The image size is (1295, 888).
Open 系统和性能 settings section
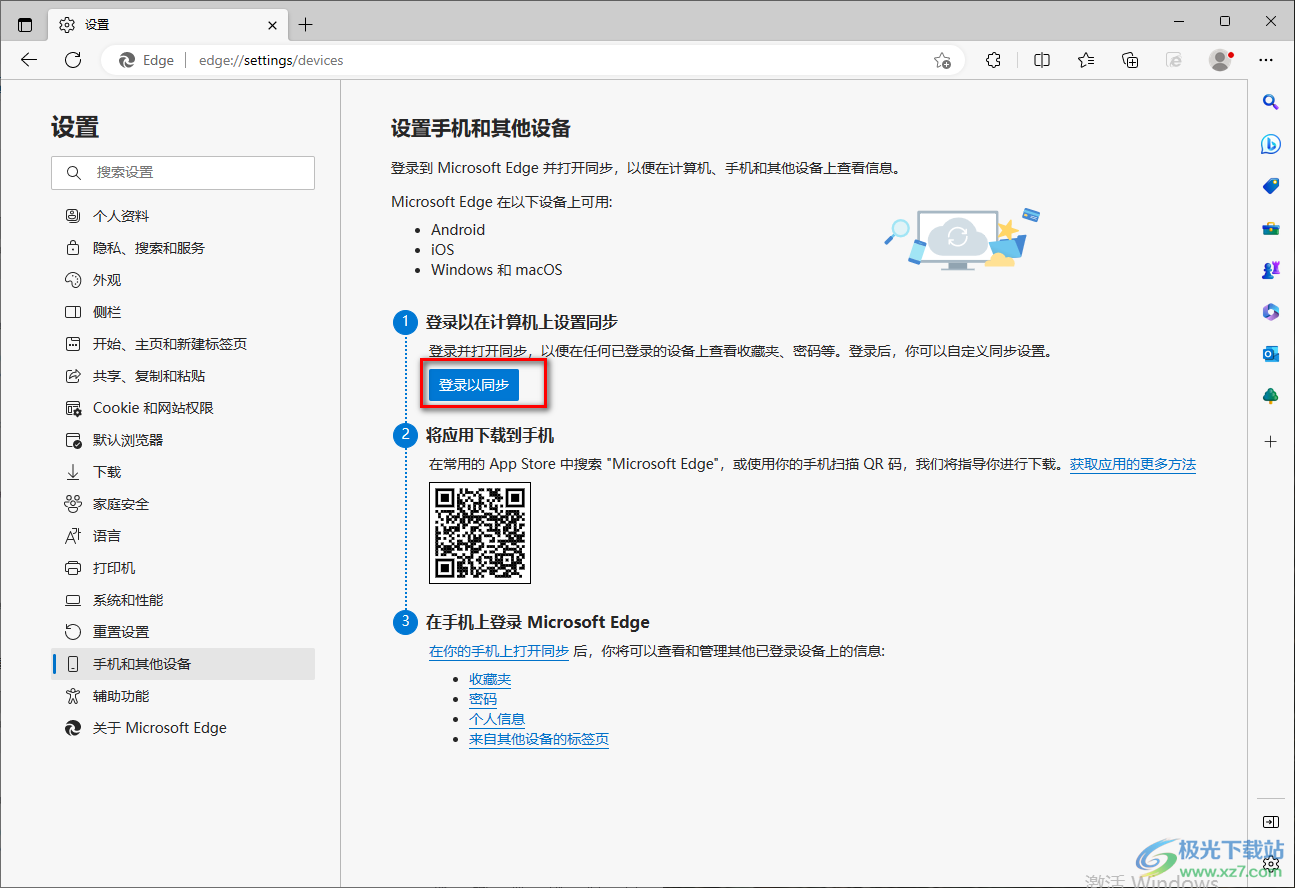point(183,600)
